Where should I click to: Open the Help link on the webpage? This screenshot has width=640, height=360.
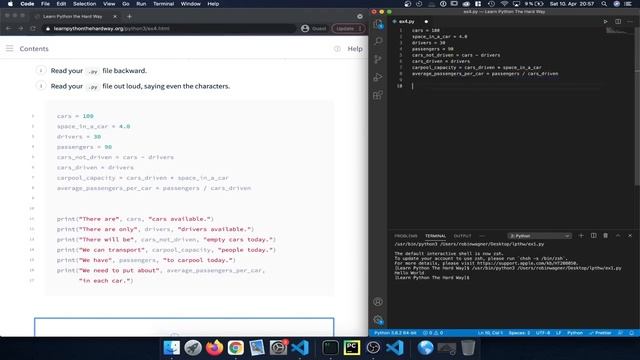pyautogui.click(x=355, y=49)
